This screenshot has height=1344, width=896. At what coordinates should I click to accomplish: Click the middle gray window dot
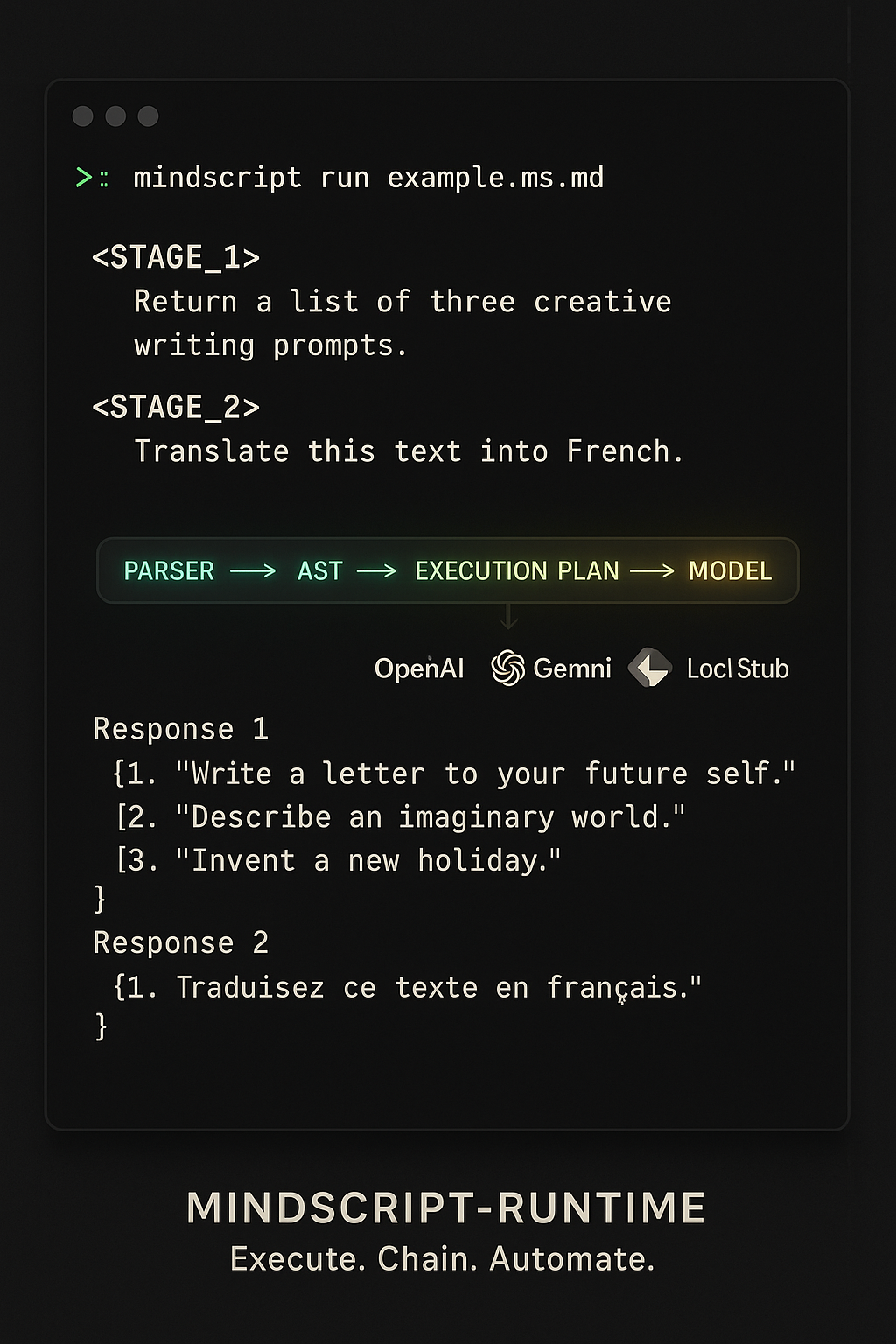(115, 116)
